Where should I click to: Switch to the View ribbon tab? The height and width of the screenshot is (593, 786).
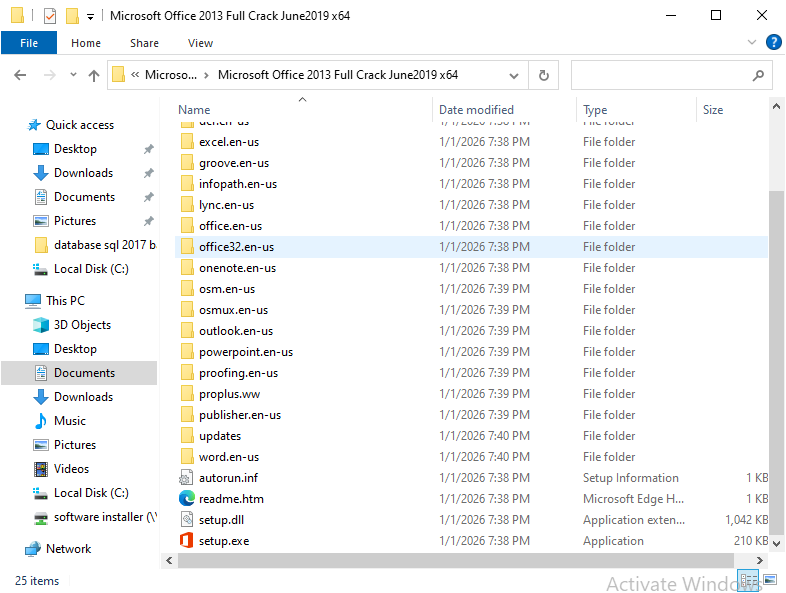(x=201, y=43)
